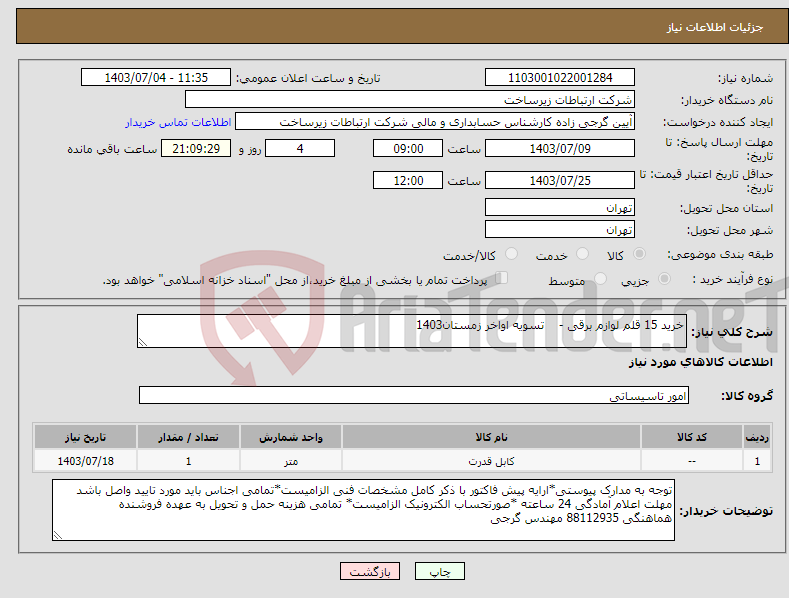The height and width of the screenshot is (598, 789).
Task: Select the خدمت radio button
Action: (582, 254)
